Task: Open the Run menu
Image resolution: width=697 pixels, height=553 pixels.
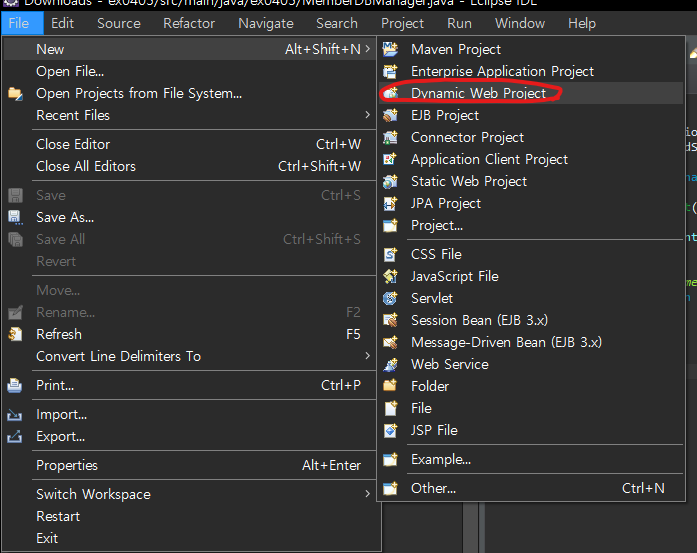Action: pyautogui.click(x=459, y=23)
